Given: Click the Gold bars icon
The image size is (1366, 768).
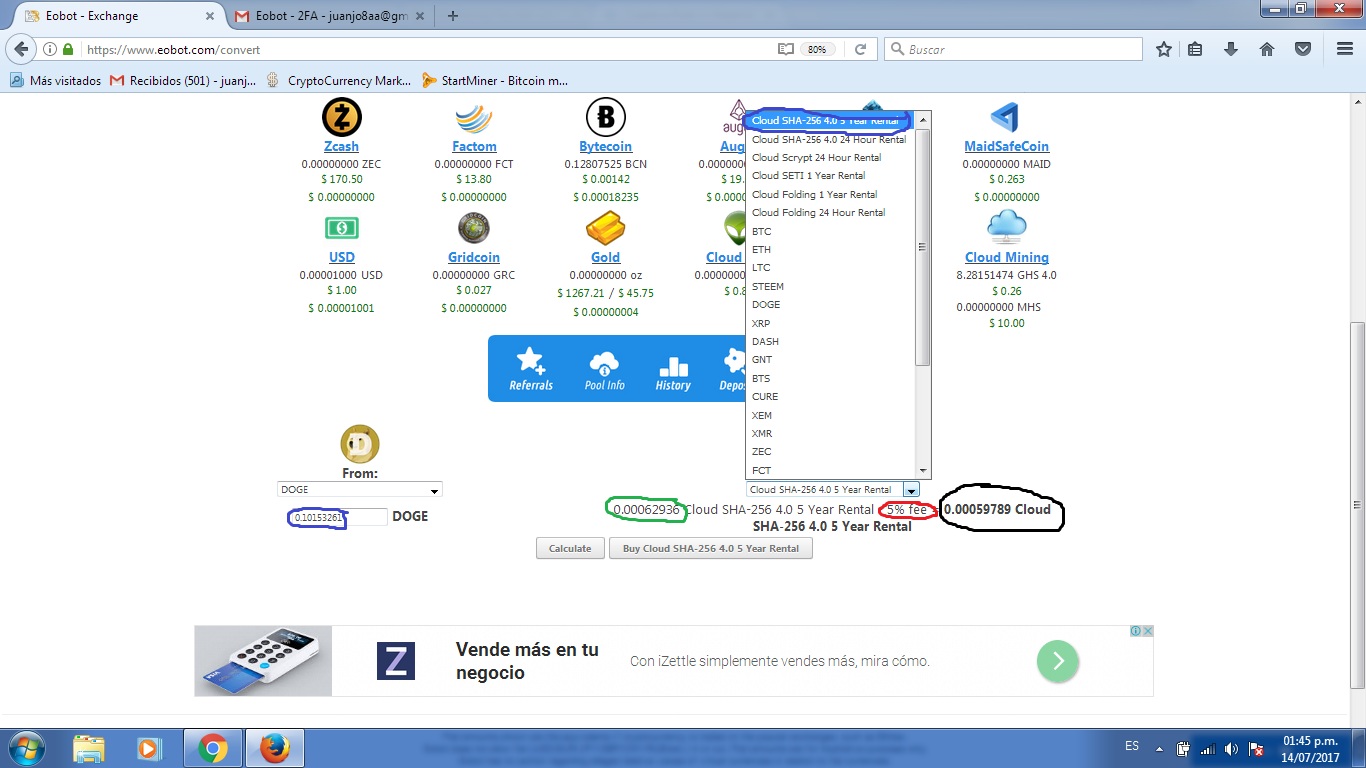Looking at the screenshot, I should [x=605, y=230].
